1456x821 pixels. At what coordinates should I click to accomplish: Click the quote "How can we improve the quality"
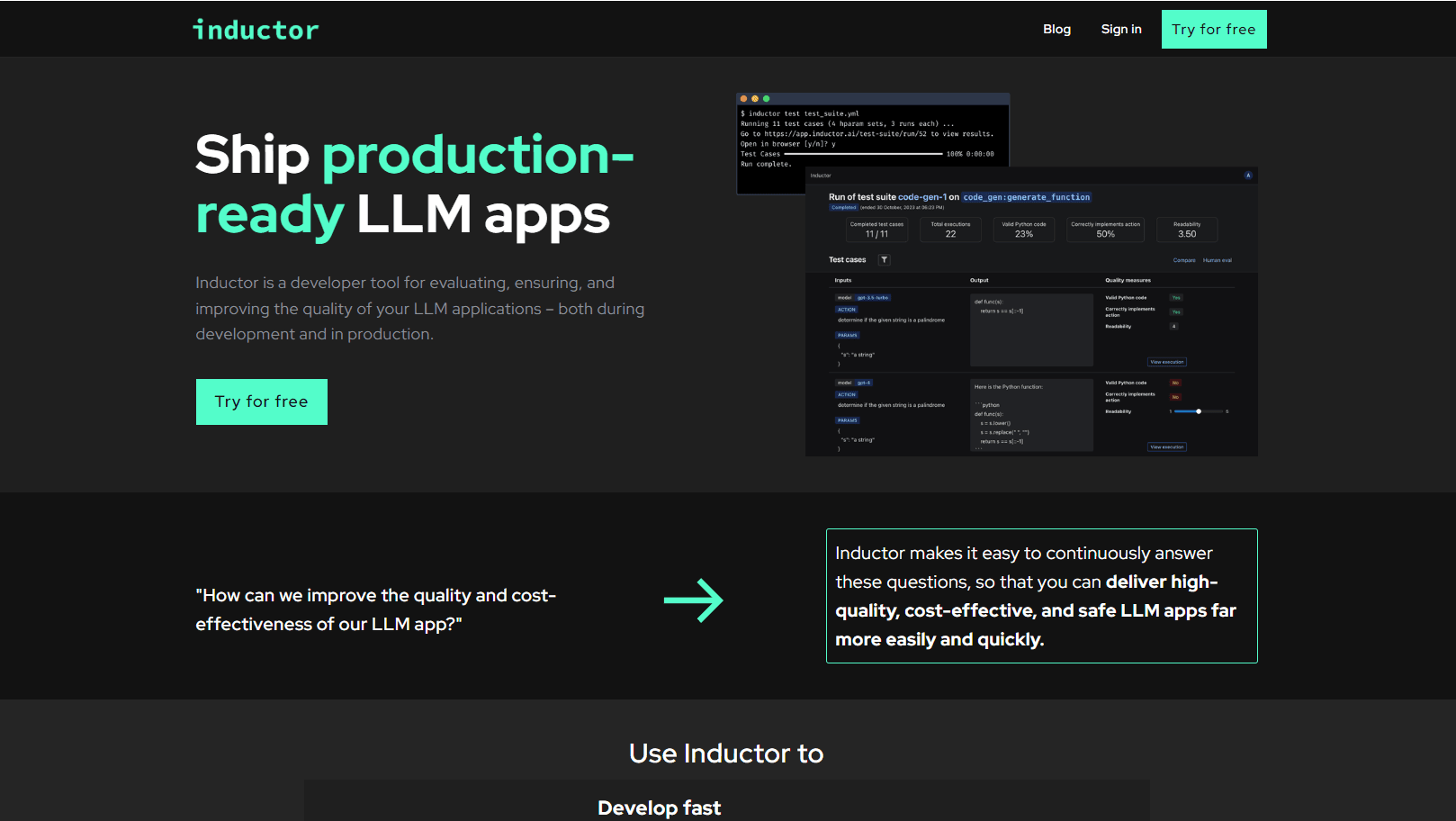376,609
